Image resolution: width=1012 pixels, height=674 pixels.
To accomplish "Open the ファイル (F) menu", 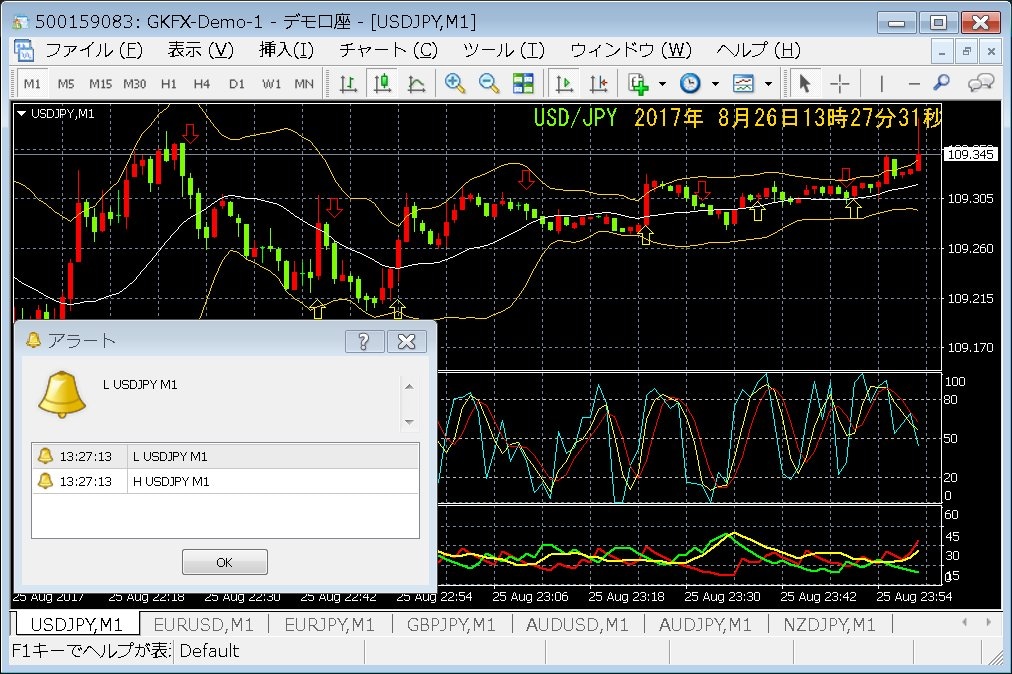I will [94, 50].
